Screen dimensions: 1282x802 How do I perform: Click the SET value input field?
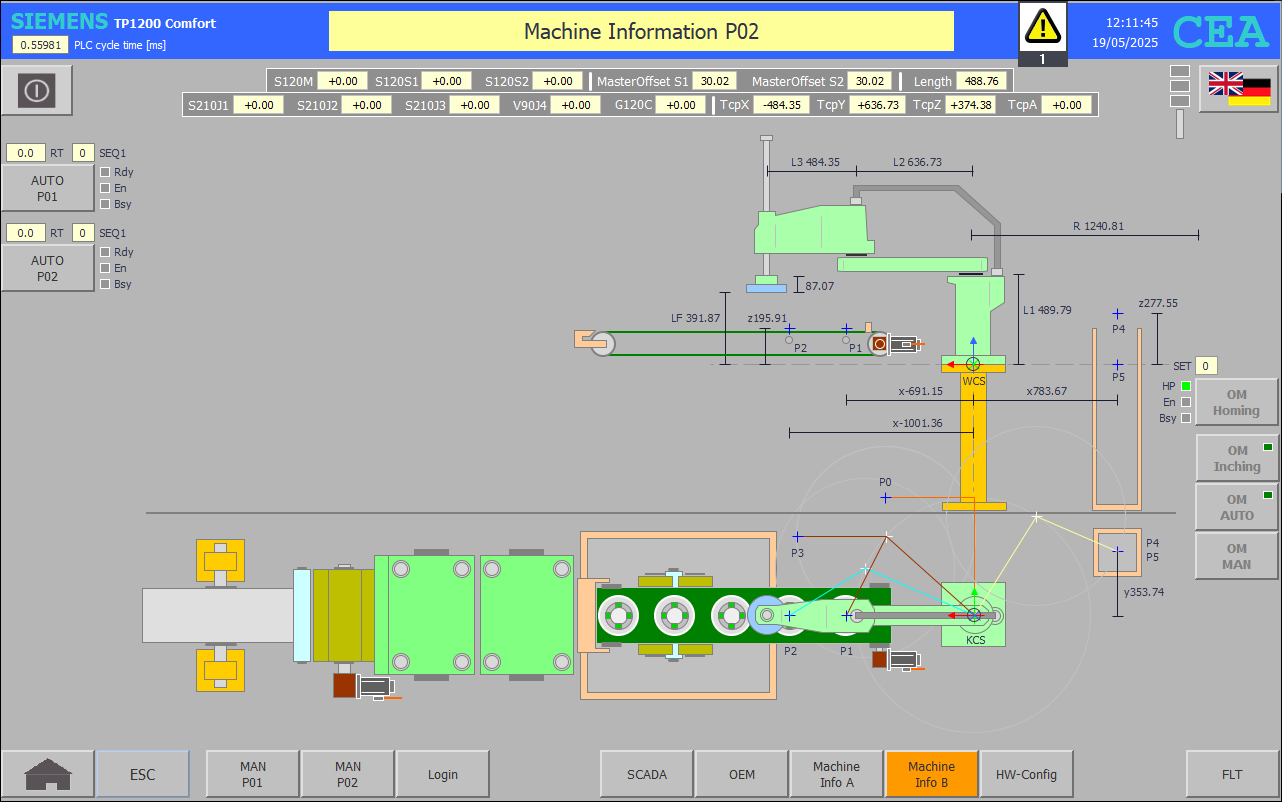[1206, 366]
